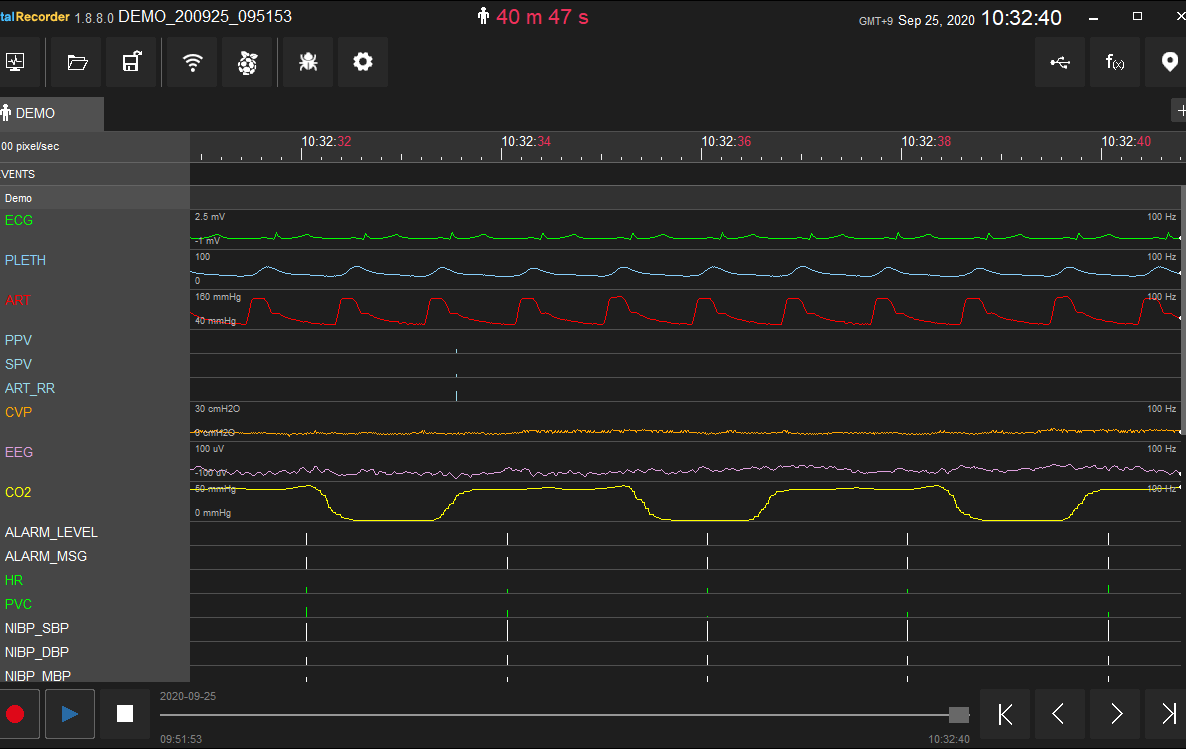Click the ECG waveform trace

[x=685, y=237]
